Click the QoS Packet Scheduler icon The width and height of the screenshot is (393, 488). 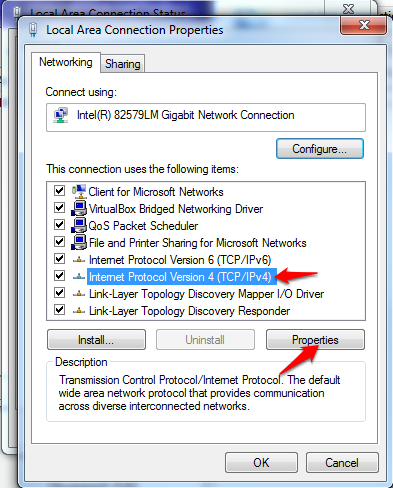pyautogui.click(x=79, y=226)
